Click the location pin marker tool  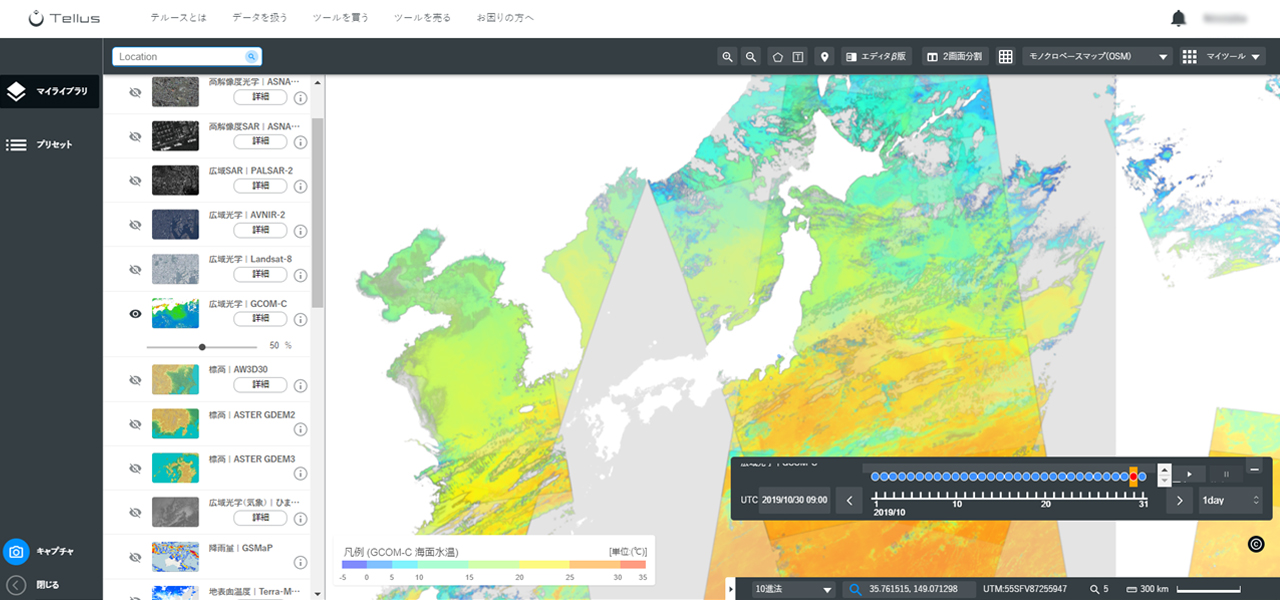825,57
